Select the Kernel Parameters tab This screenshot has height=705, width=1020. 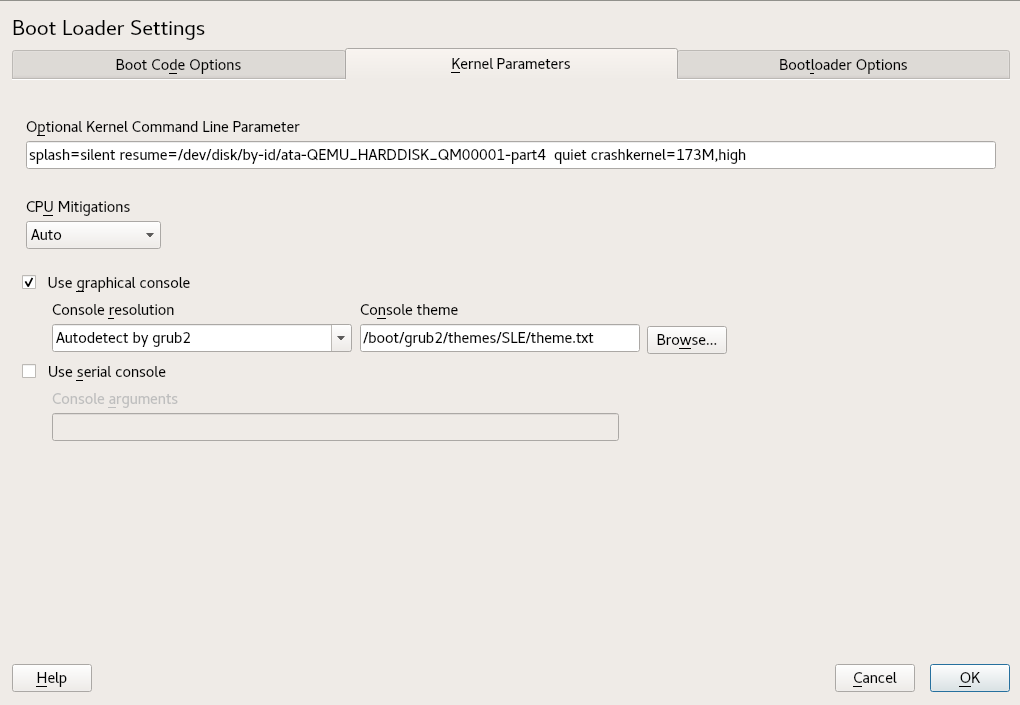point(511,64)
